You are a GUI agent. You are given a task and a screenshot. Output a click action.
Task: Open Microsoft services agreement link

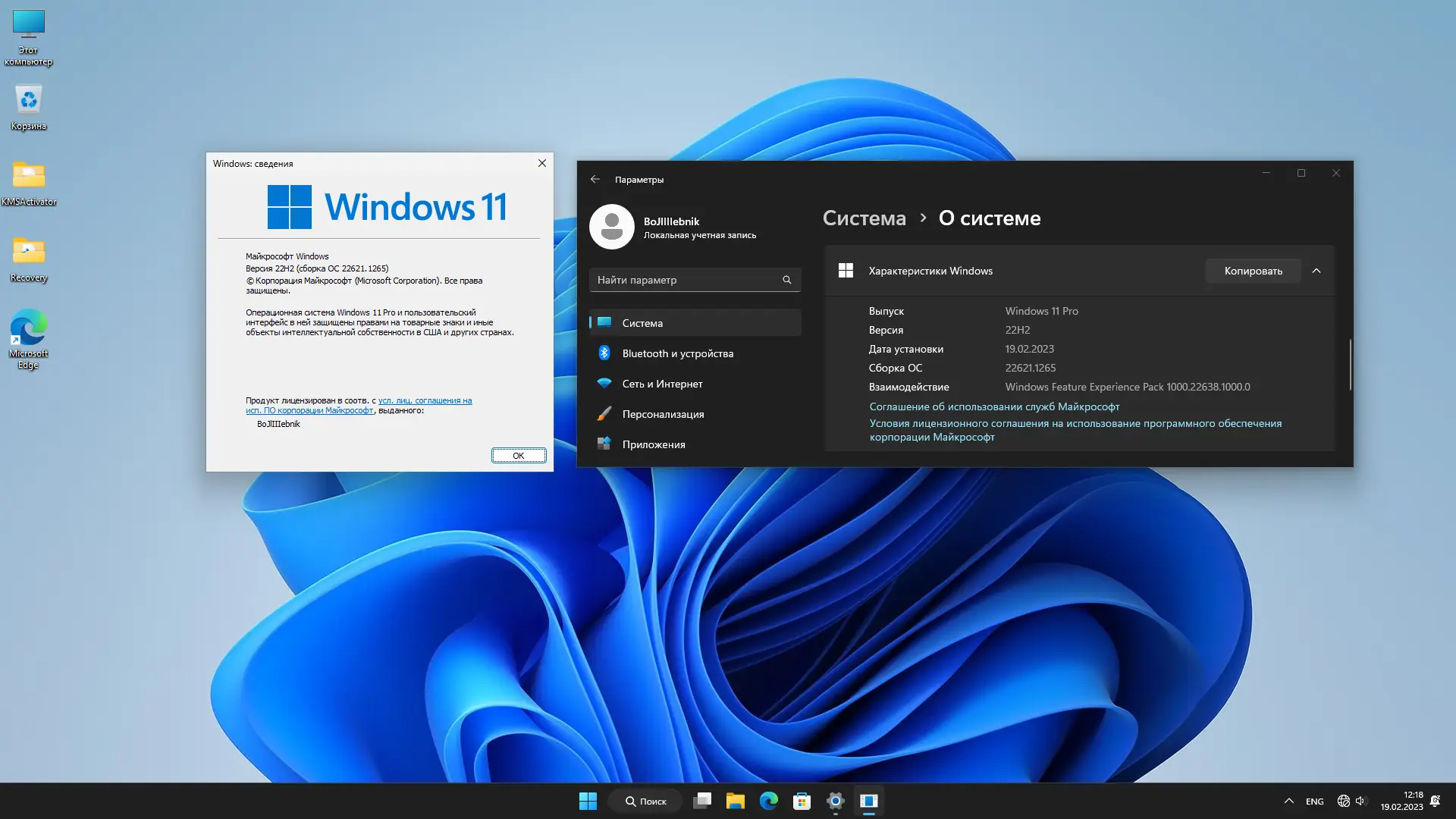993,406
